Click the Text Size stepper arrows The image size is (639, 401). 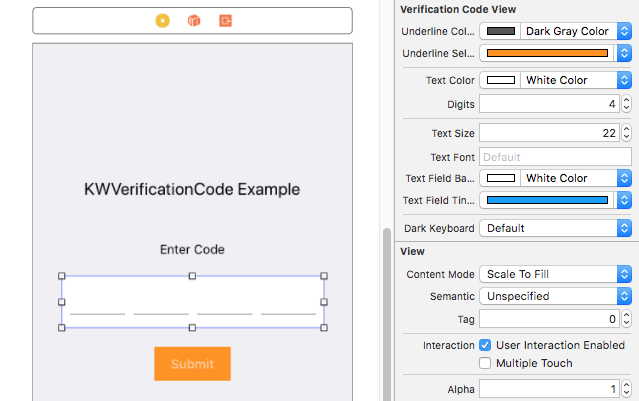click(626, 133)
